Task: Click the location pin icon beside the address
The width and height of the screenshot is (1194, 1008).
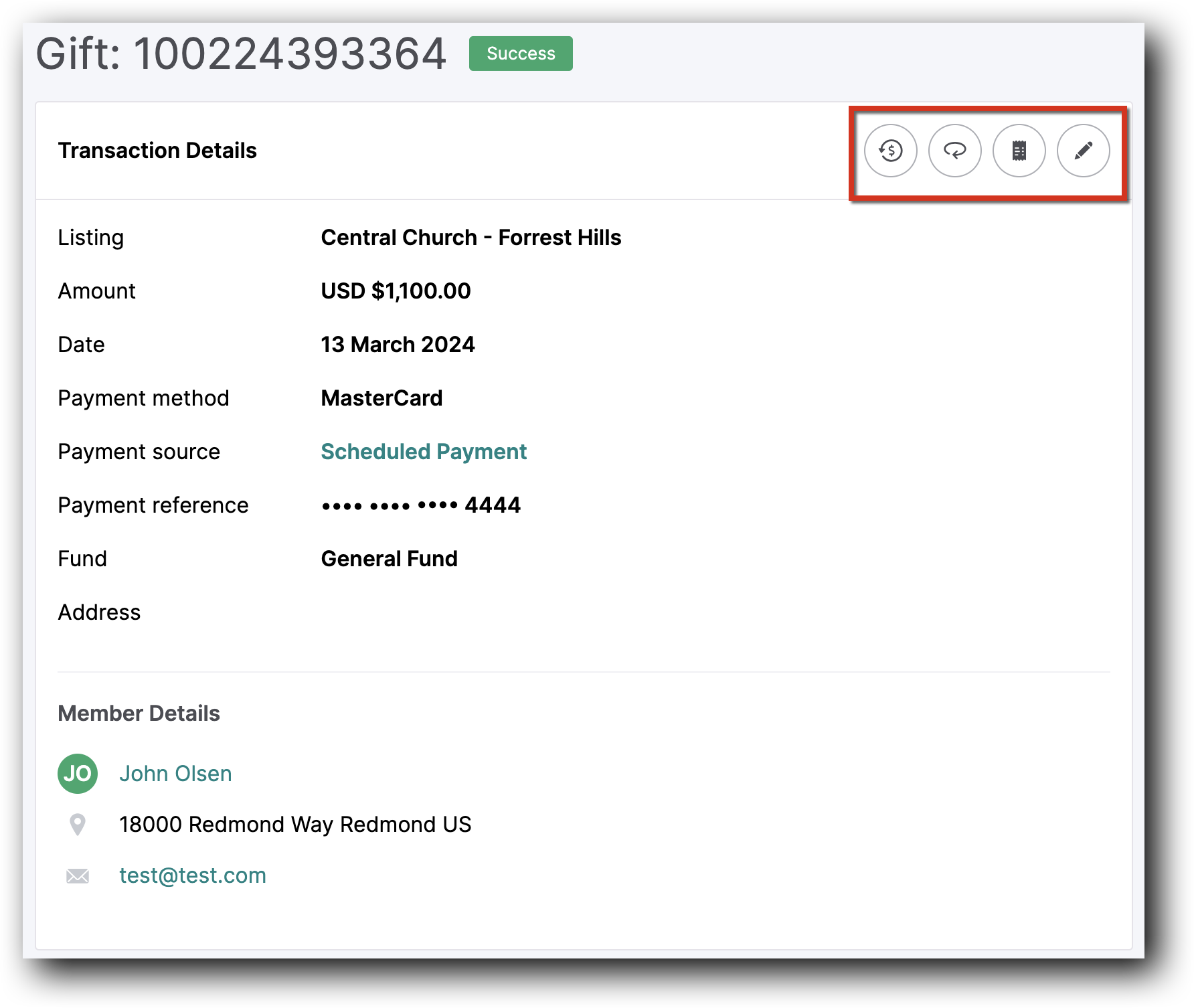Action: [78, 824]
